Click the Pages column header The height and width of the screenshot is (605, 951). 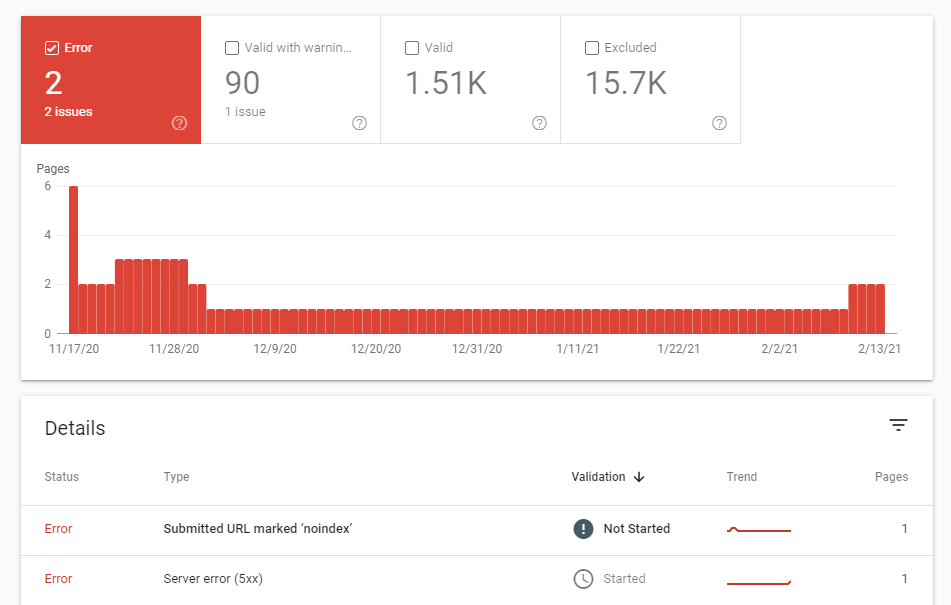point(891,477)
